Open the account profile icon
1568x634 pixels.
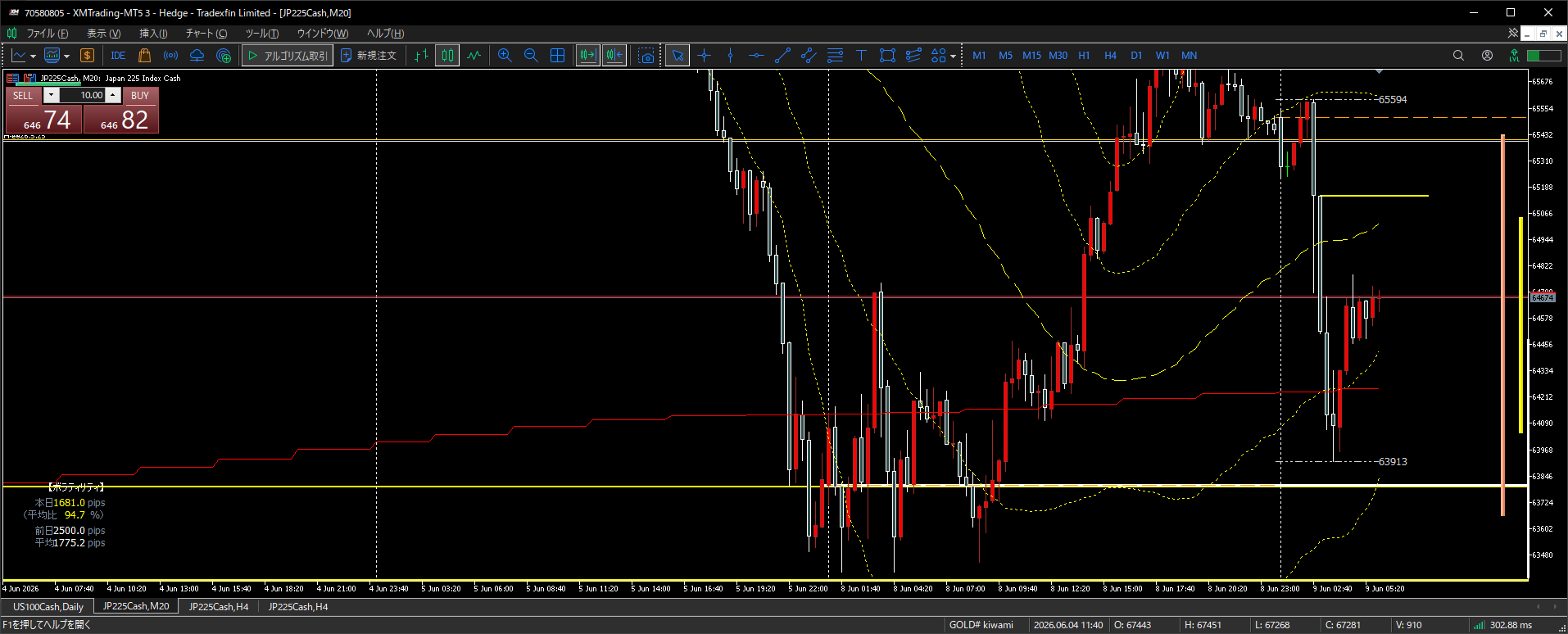coord(1487,56)
